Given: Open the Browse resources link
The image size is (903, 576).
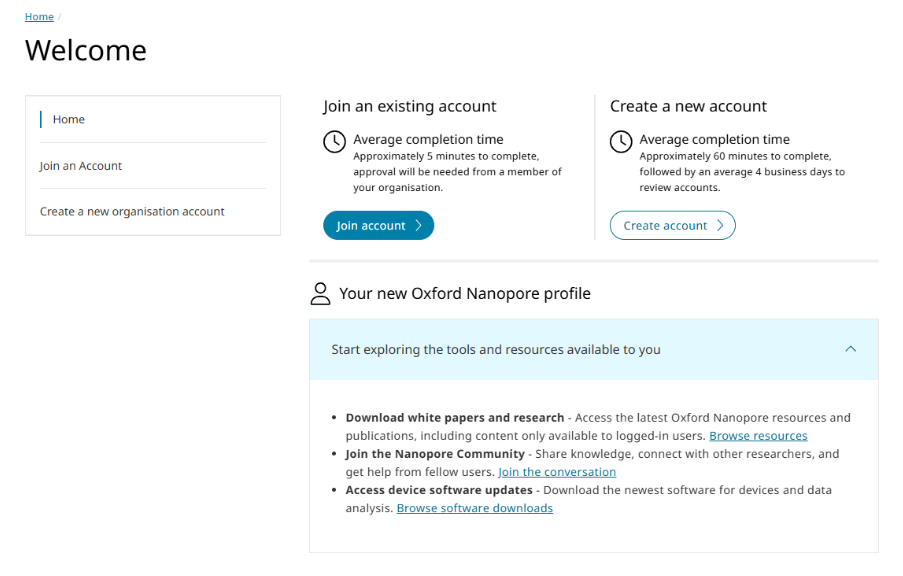Looking at the screenshot, I should coord(758,436).
